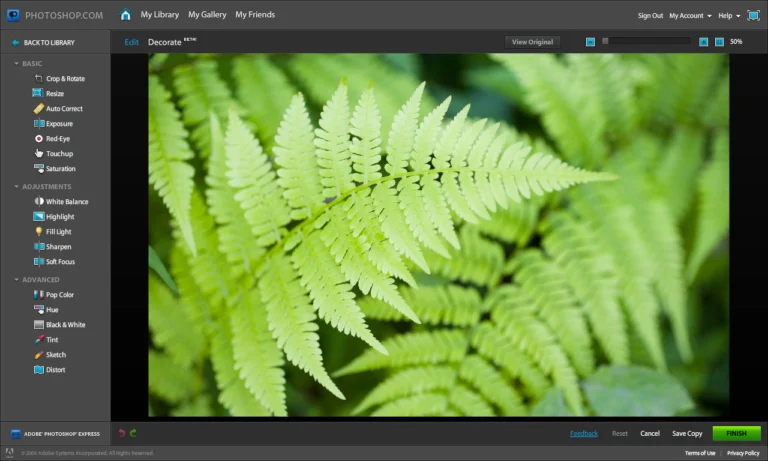Click the zoom slider track
The image size is (768, 461).
click(647, 41)
